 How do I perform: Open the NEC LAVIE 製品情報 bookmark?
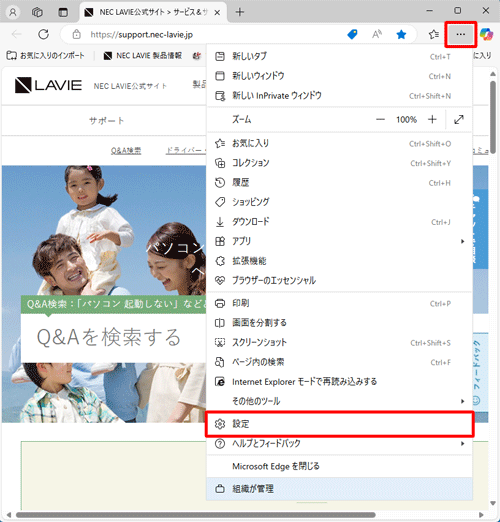pyautogui.click(x=143, y=56)
